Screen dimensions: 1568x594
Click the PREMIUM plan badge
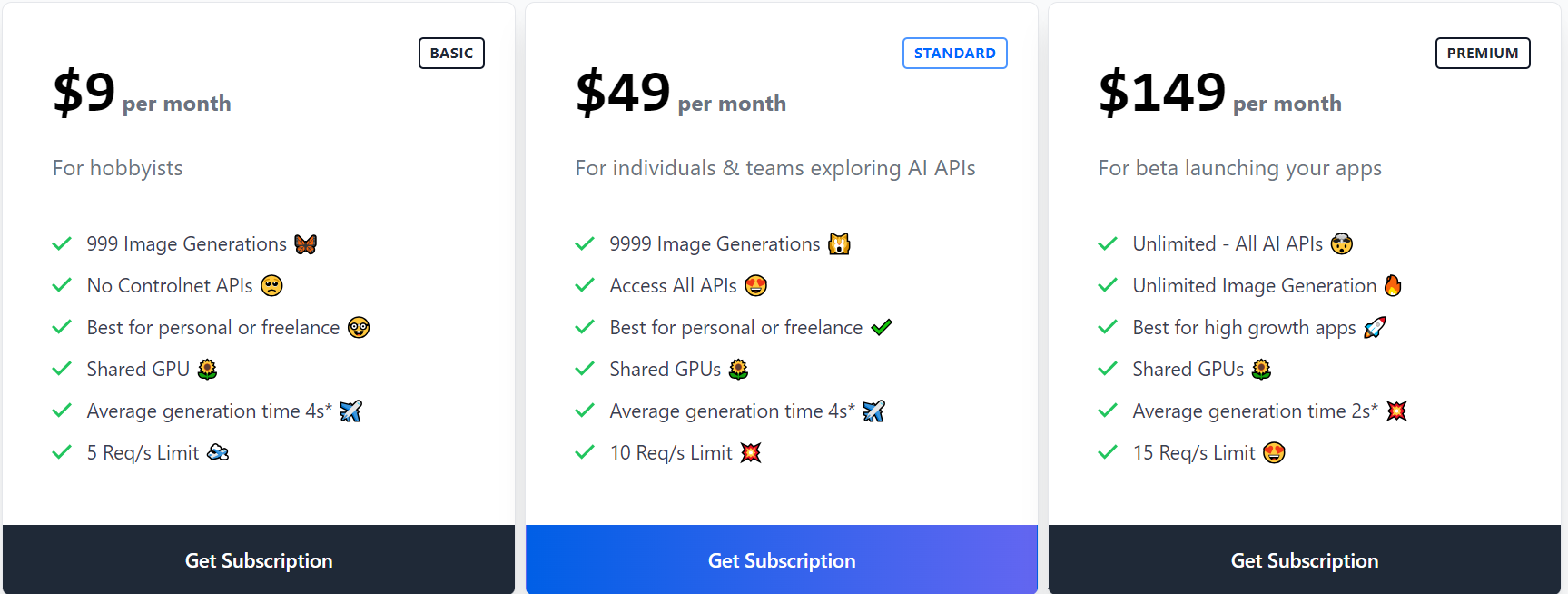coord(1482,53)
